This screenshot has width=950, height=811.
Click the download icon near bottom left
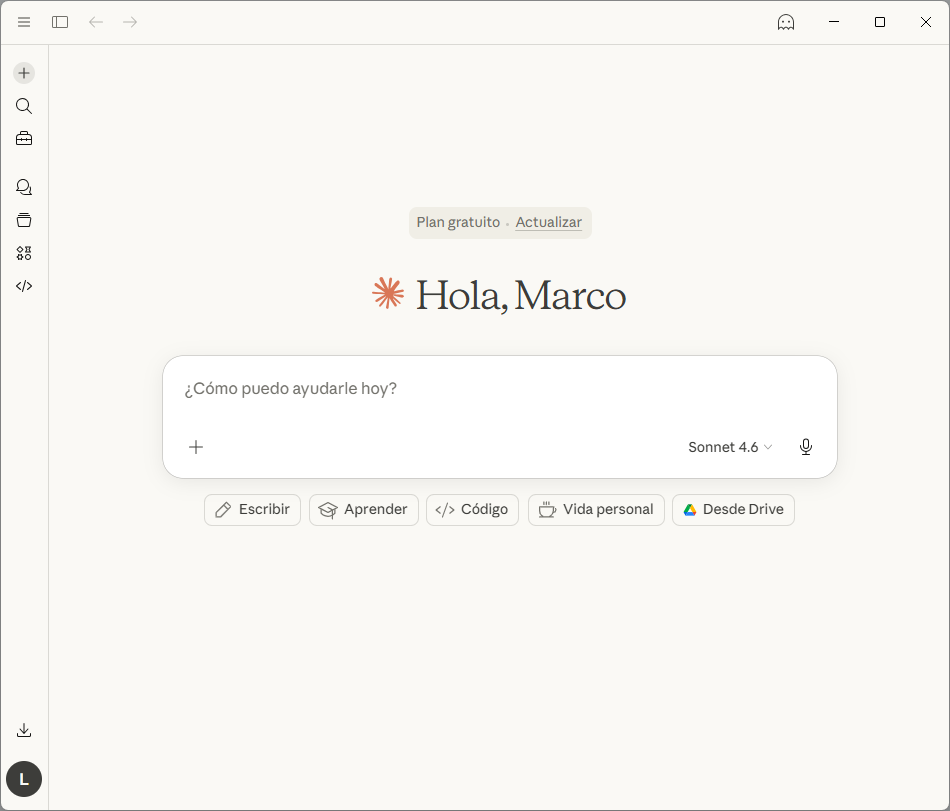(x=24, y=731)
